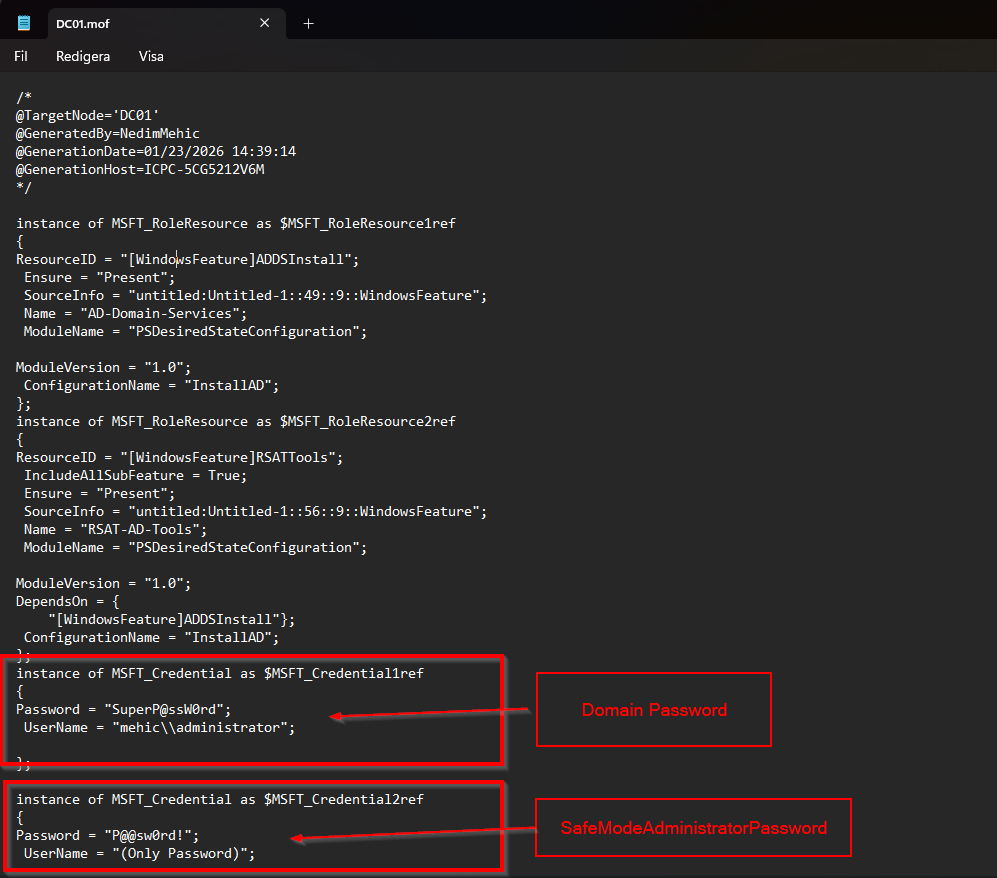997x878 pixels.
Task: Click the Notepad app icon in title bar
Action: [x=24, y=23]
